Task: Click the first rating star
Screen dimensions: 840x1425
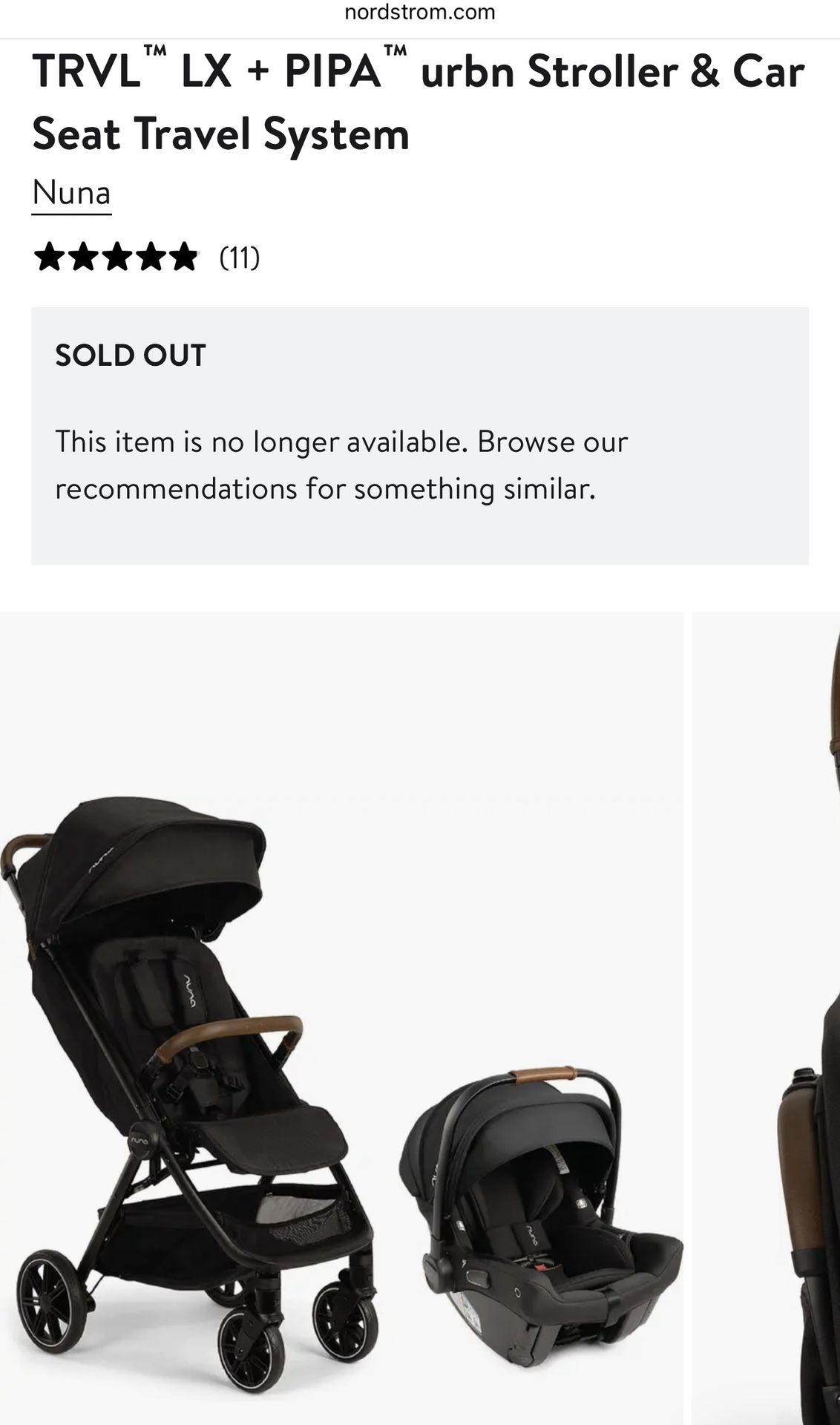Action: [x=50, y=258]
